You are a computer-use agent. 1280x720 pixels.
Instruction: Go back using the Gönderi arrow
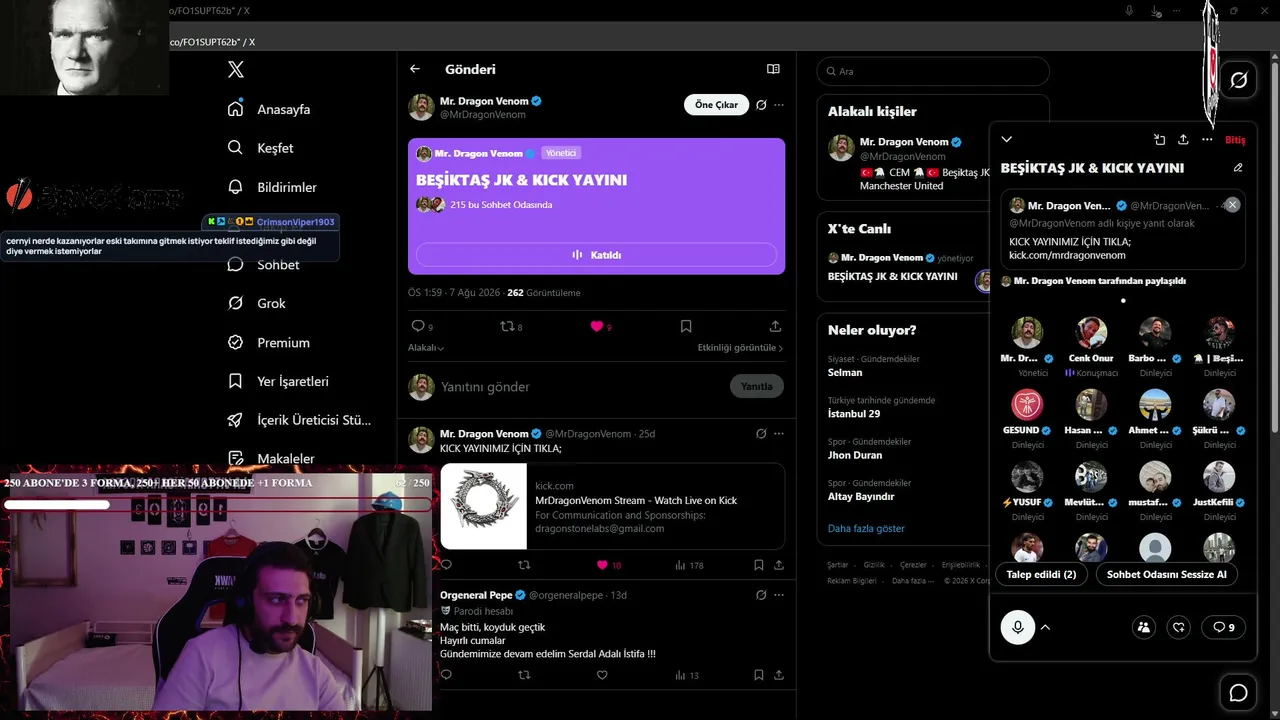pyautogui.click(x=415, y=69)
